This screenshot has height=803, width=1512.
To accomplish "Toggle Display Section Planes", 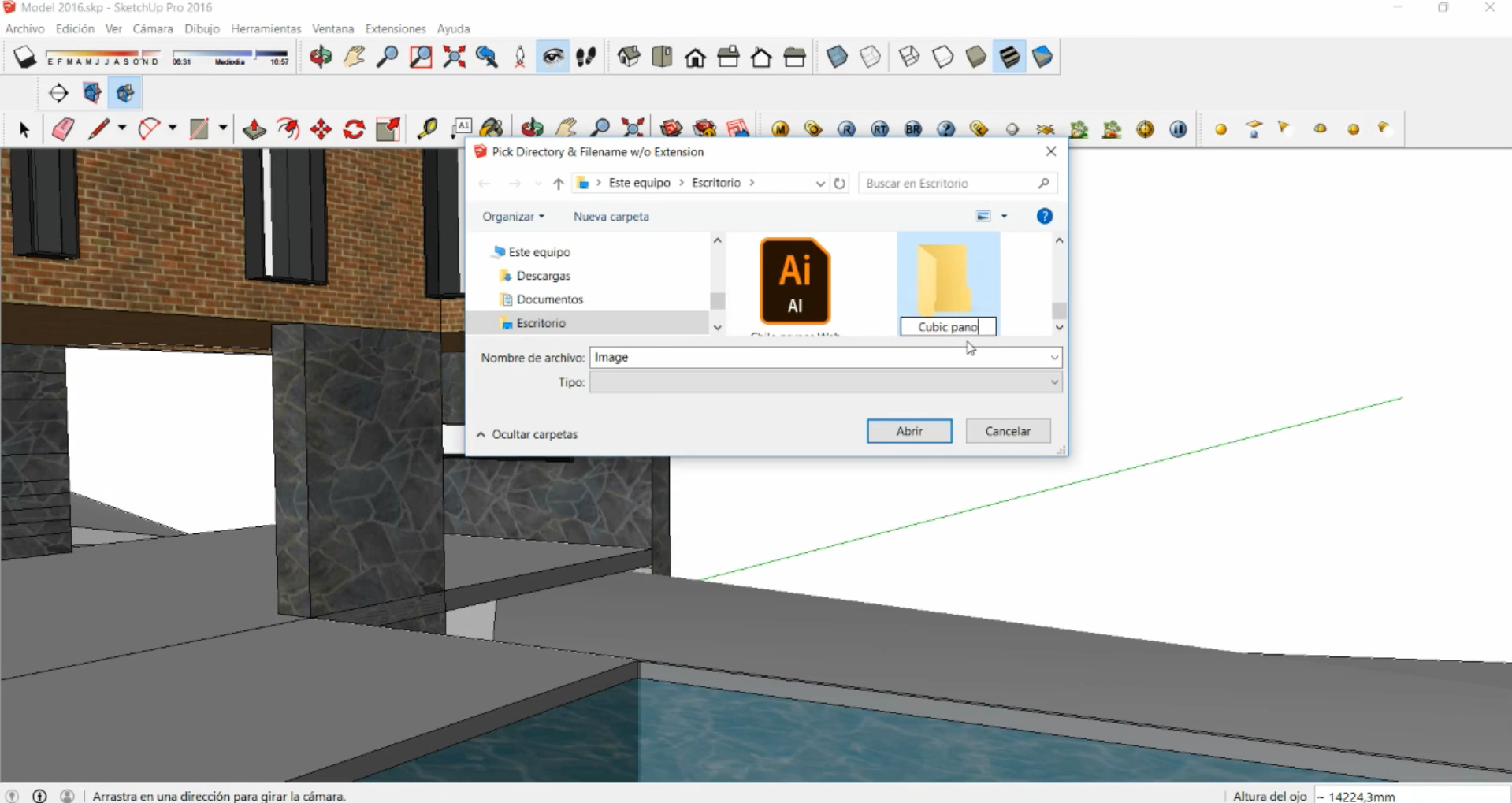I will pos(91,93).
